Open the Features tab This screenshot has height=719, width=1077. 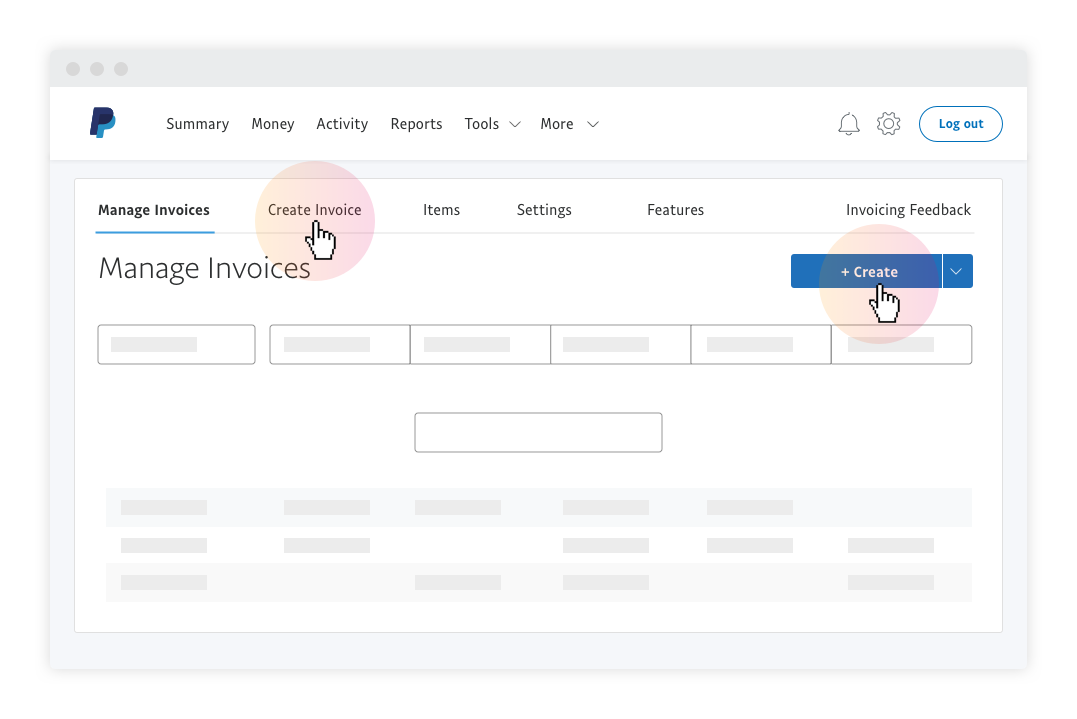click(x=675, y=210)
